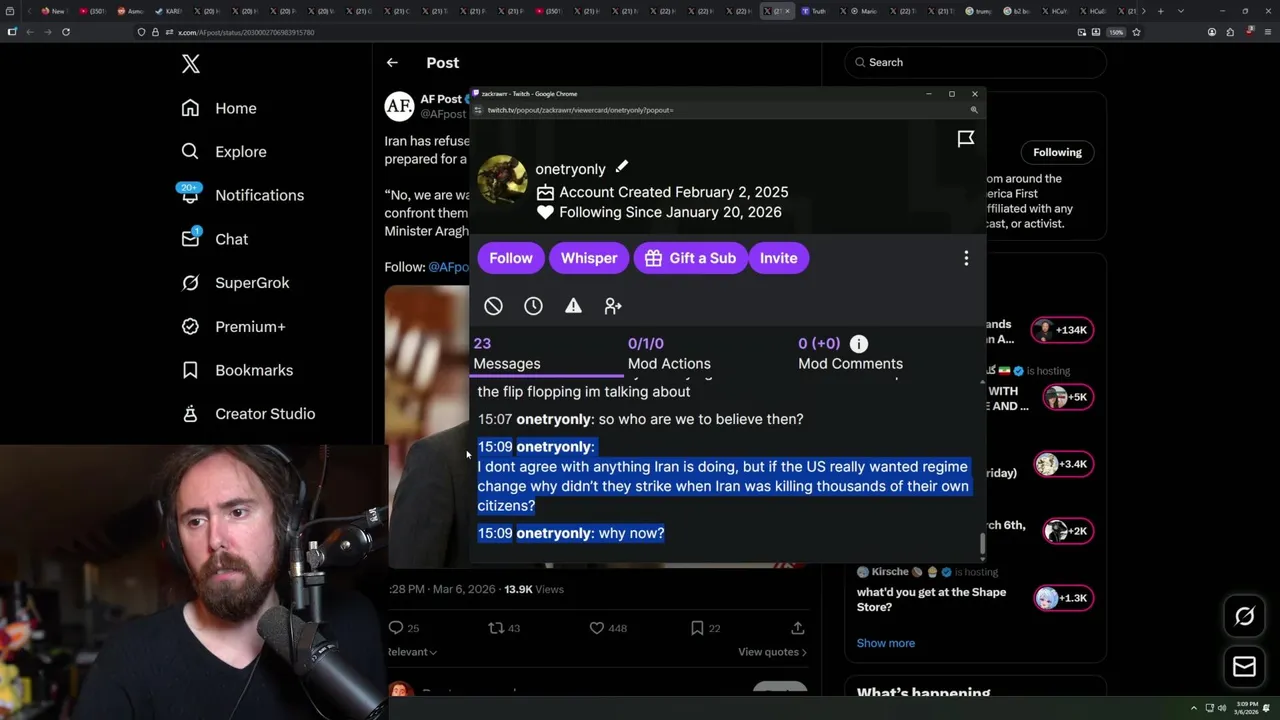This screenshot has height=720, width=1280.
Task: Join the +1.3K Kirsche space
Action: click(1063, 598)
